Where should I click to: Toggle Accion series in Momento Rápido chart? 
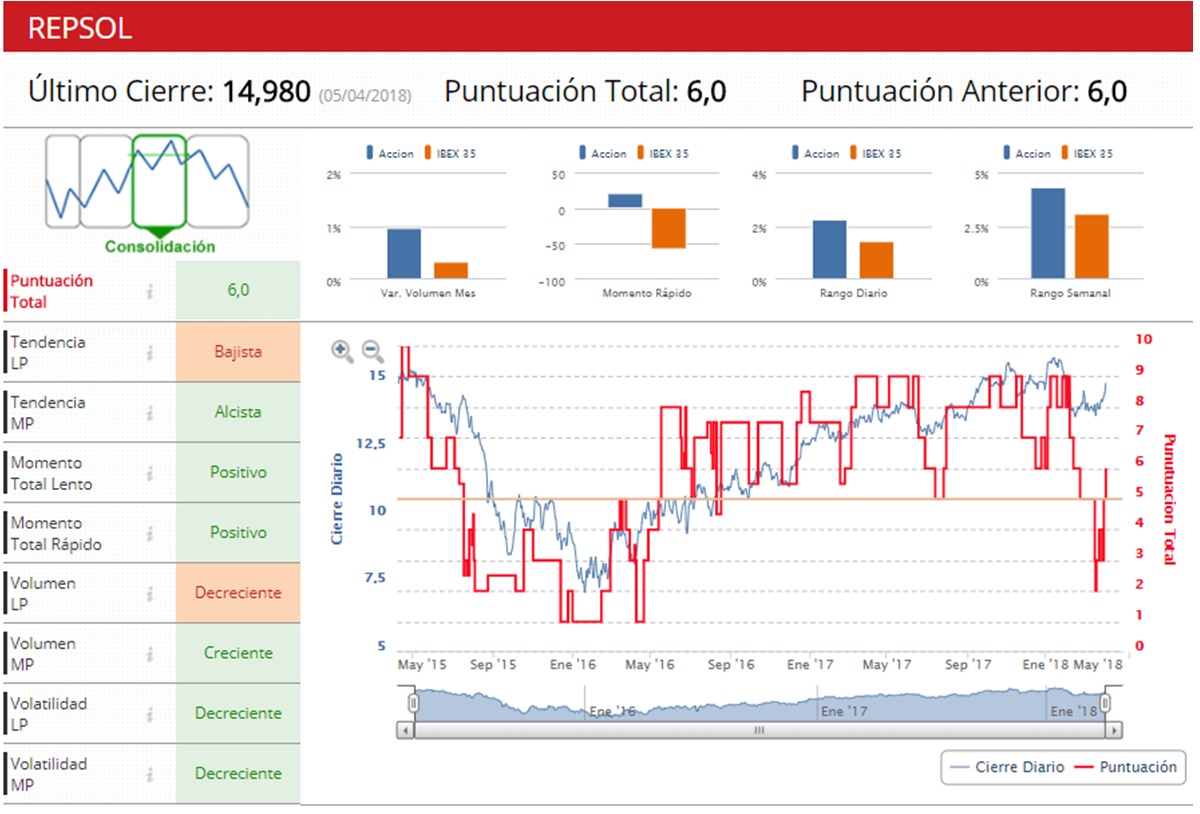pyautogui.click(x=603, y=154)
